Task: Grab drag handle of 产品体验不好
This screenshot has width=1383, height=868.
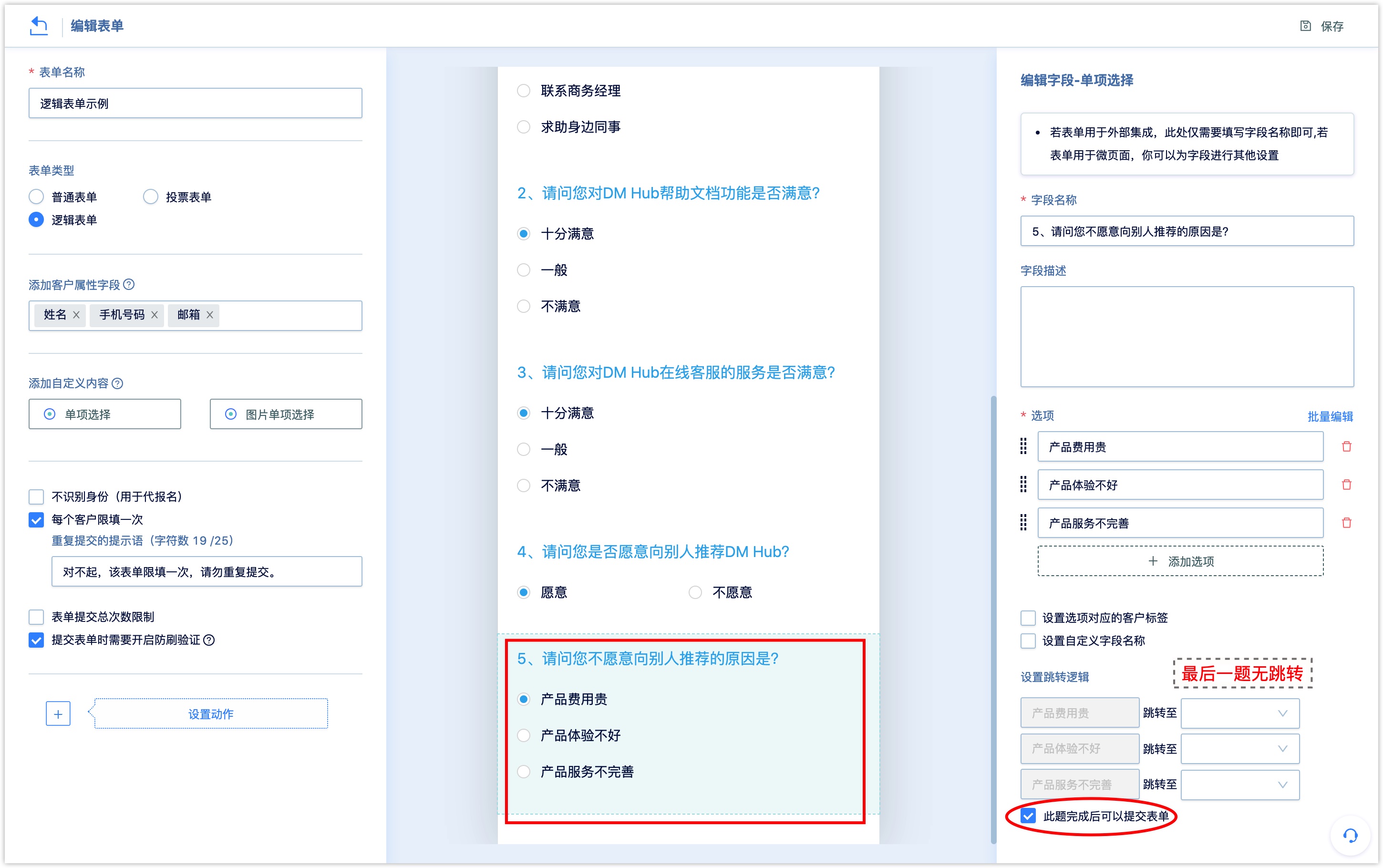Action: tap(1023, 485)
